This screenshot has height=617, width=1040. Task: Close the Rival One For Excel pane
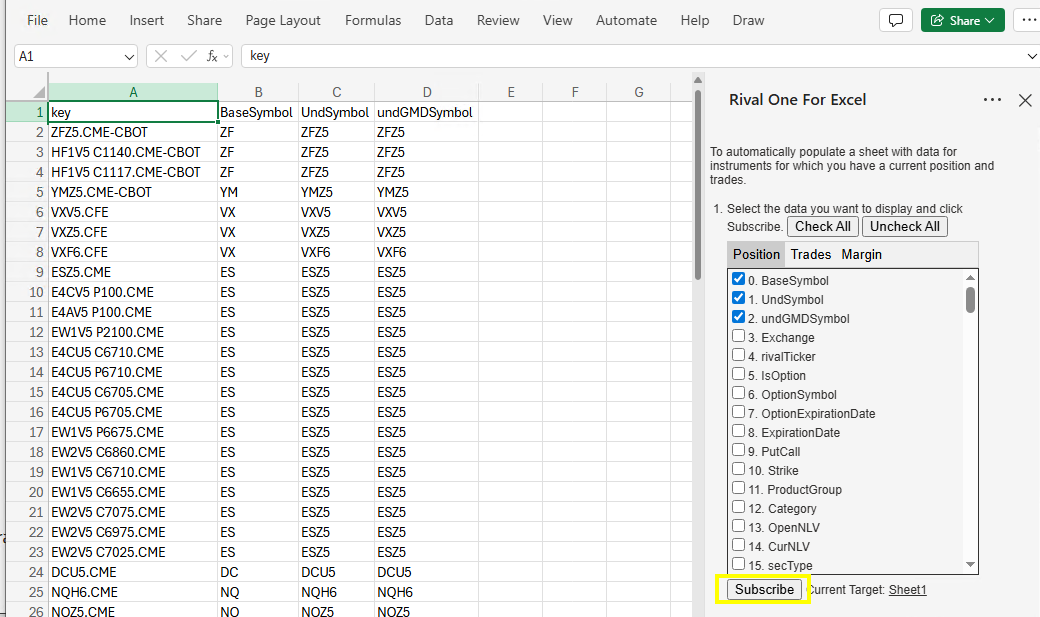1025,100
